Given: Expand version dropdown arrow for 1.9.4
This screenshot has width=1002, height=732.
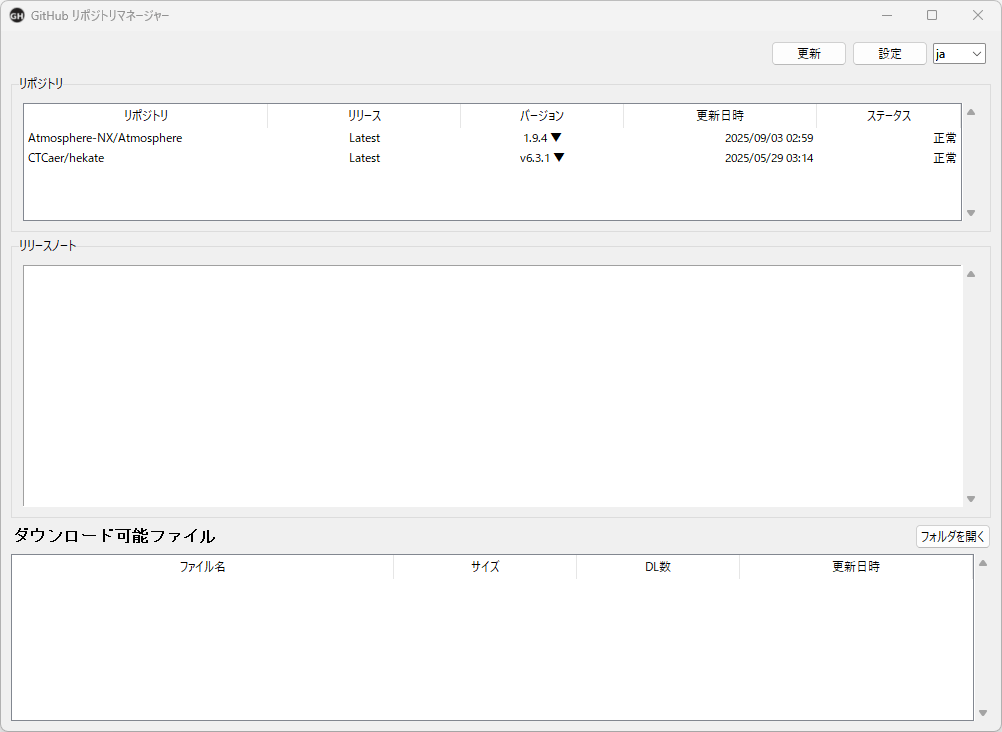Looking at the screenshot, I should click(x=556, y=137).
